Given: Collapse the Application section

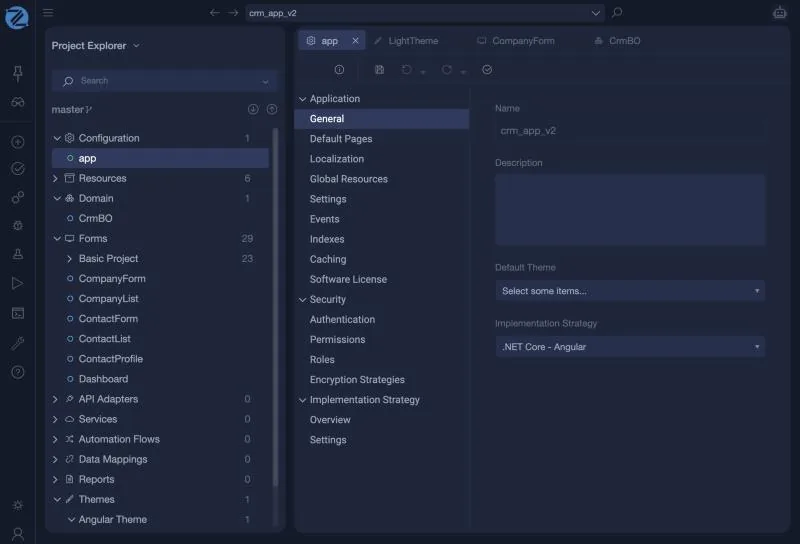Looking at the screenshot, I should tap(303, 99).
